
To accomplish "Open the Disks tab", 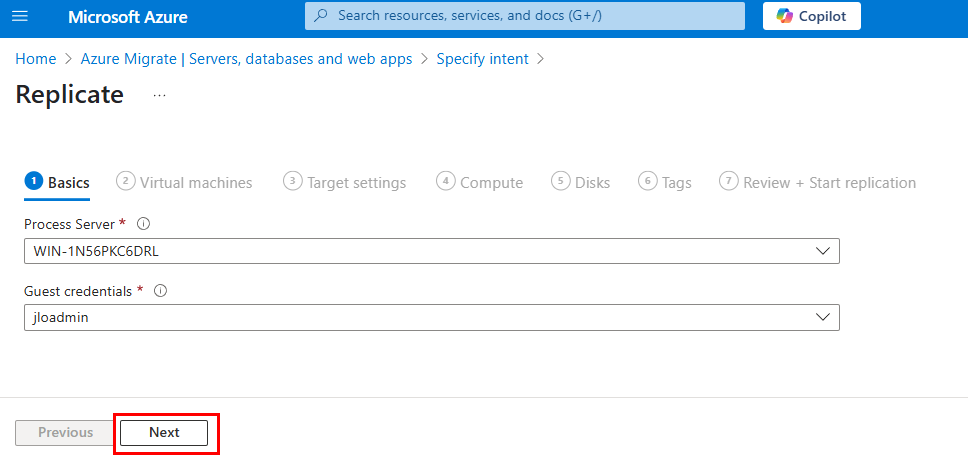I will 580,183.
